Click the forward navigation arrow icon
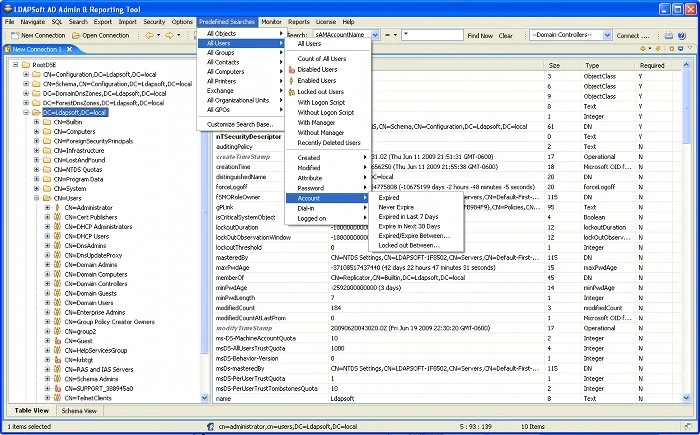This screenshot has height=435, width=700. pyautogui.click(x=169, y=35)
